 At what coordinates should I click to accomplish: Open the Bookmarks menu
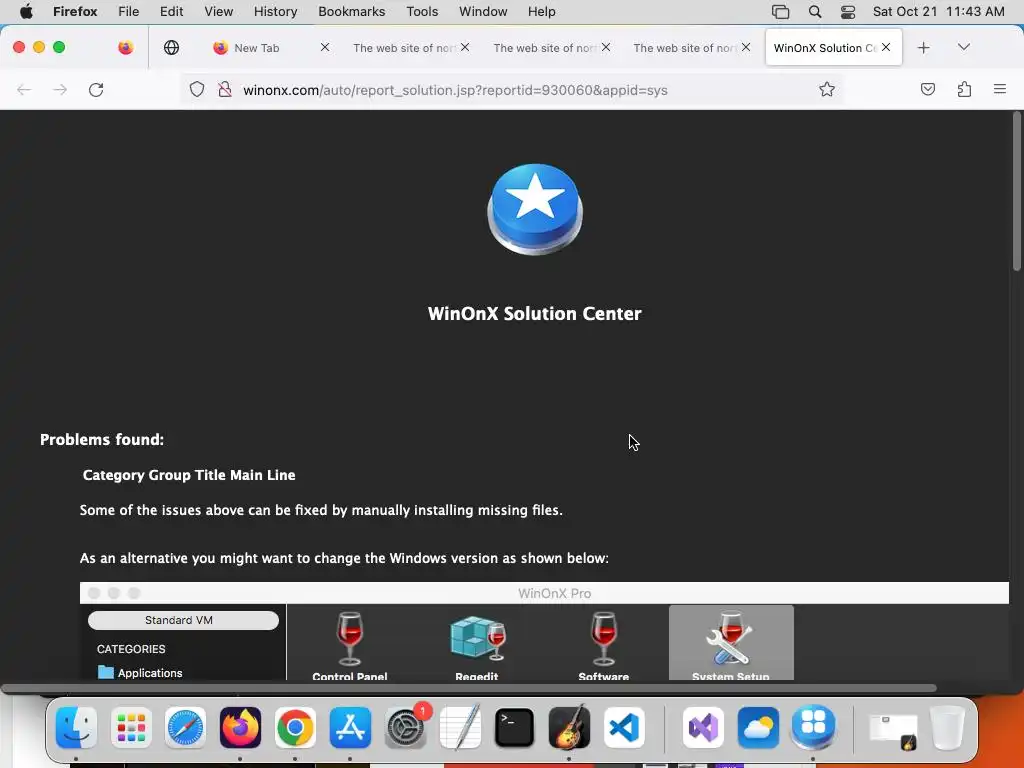[x=351, y=11]
